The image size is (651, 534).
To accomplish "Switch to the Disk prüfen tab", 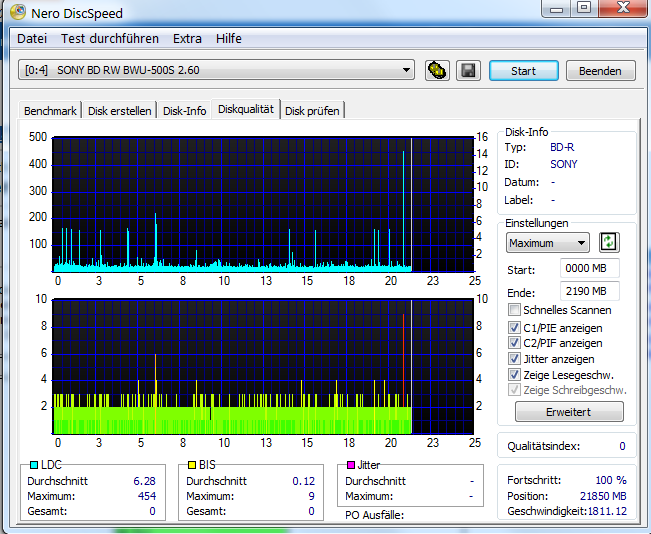I will (312, 111).
